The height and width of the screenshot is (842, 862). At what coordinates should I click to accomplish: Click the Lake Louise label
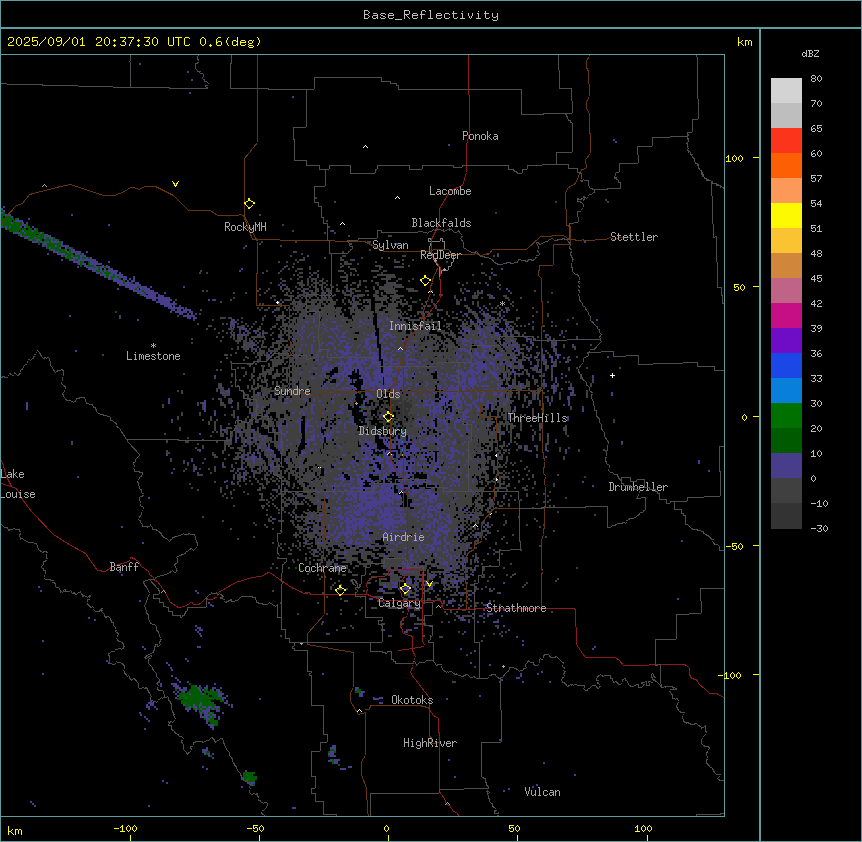click(x=18, y=484)
